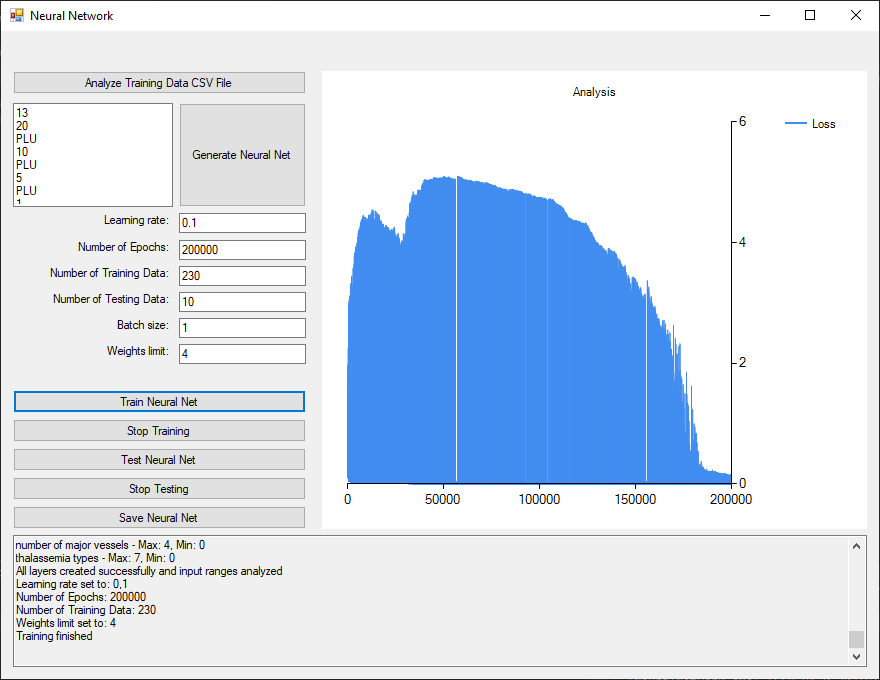
Task: Start training with Train Neural Net button
Action: click(x=159, y=402)
